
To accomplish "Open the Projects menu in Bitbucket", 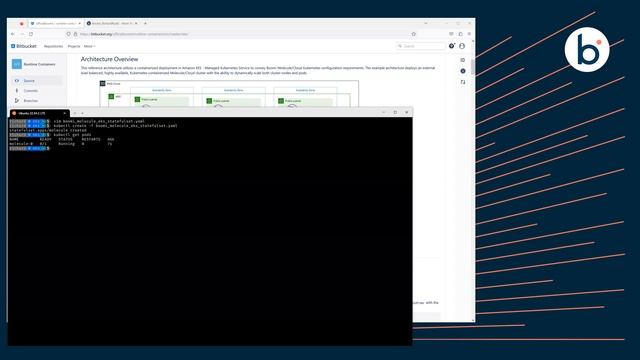I will pos(74,46).
